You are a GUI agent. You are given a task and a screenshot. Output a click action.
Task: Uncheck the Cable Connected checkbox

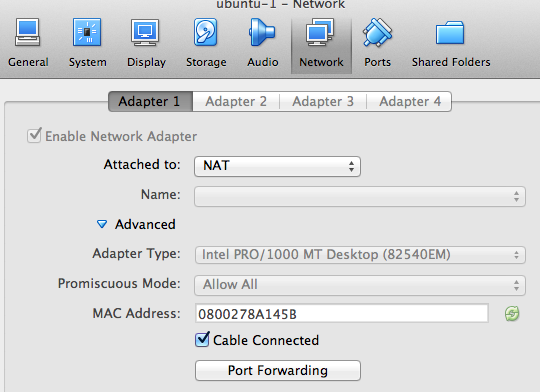click(x=202, y=340)
